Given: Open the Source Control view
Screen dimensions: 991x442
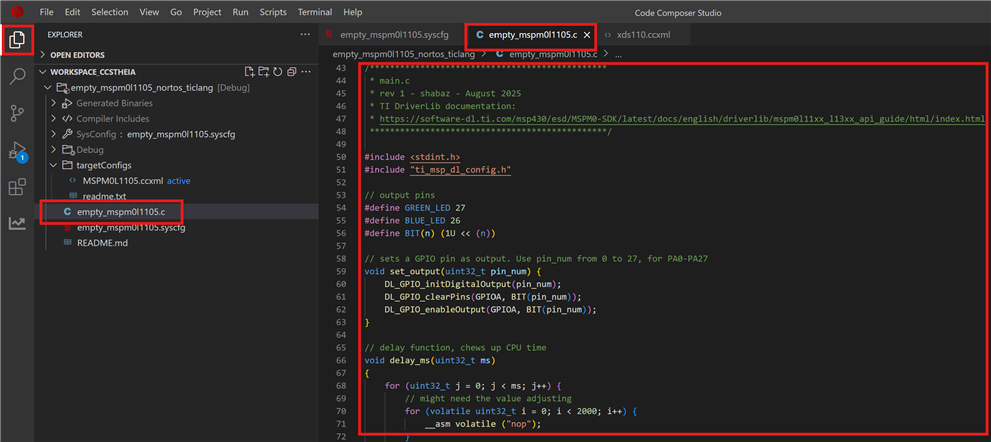Looking at the screenshot, I should point(17,114).
